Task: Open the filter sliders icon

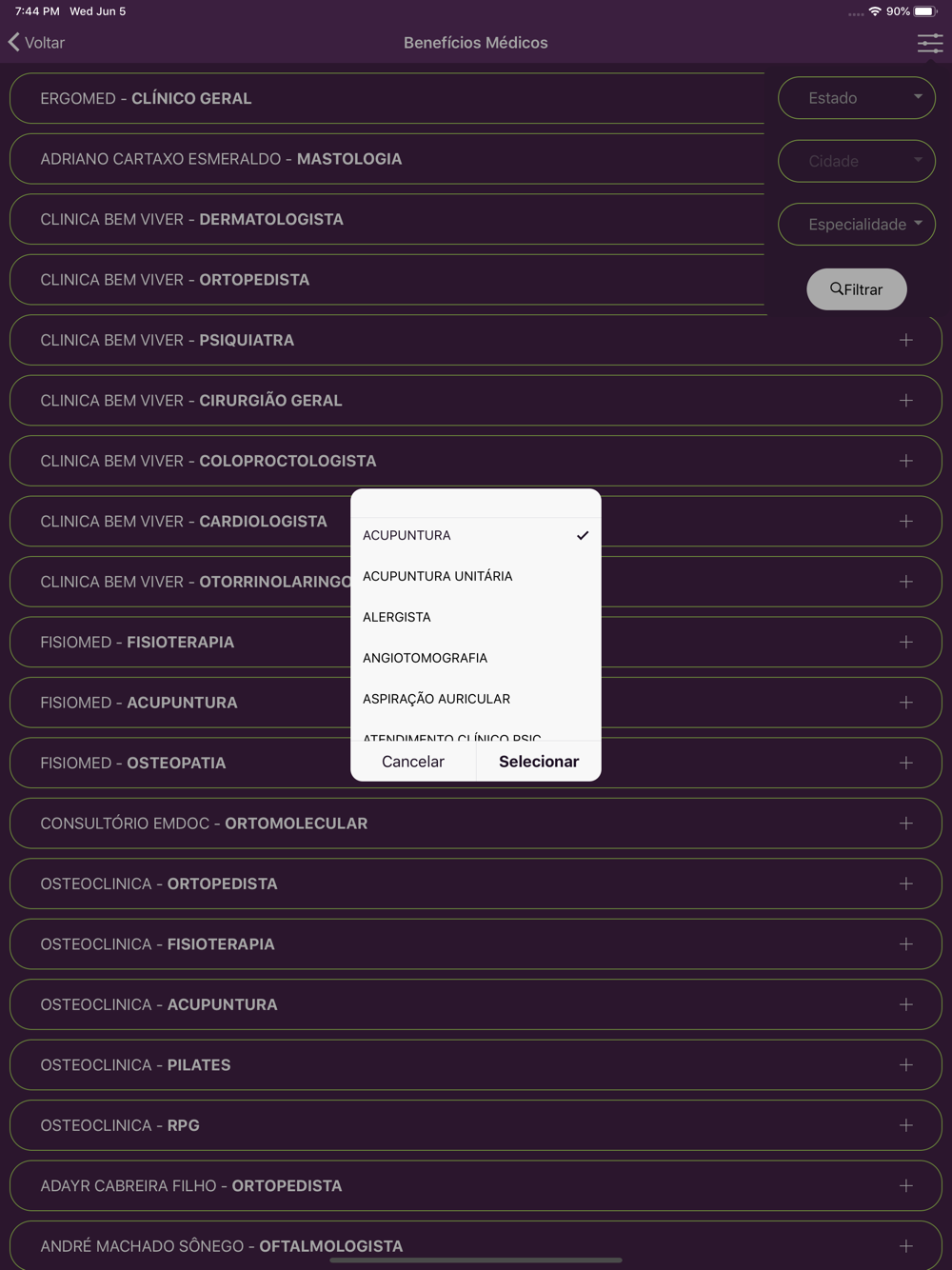Action: [x=929, y=43]
